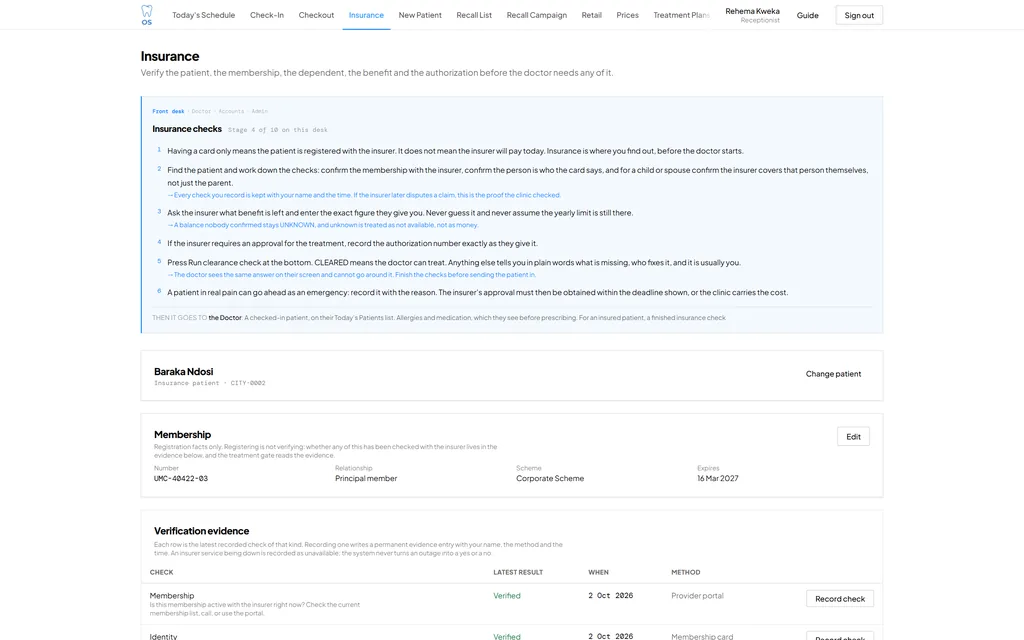Click the Principal member relationship value
1024x640 pixels.
click(x=366, y=478)
